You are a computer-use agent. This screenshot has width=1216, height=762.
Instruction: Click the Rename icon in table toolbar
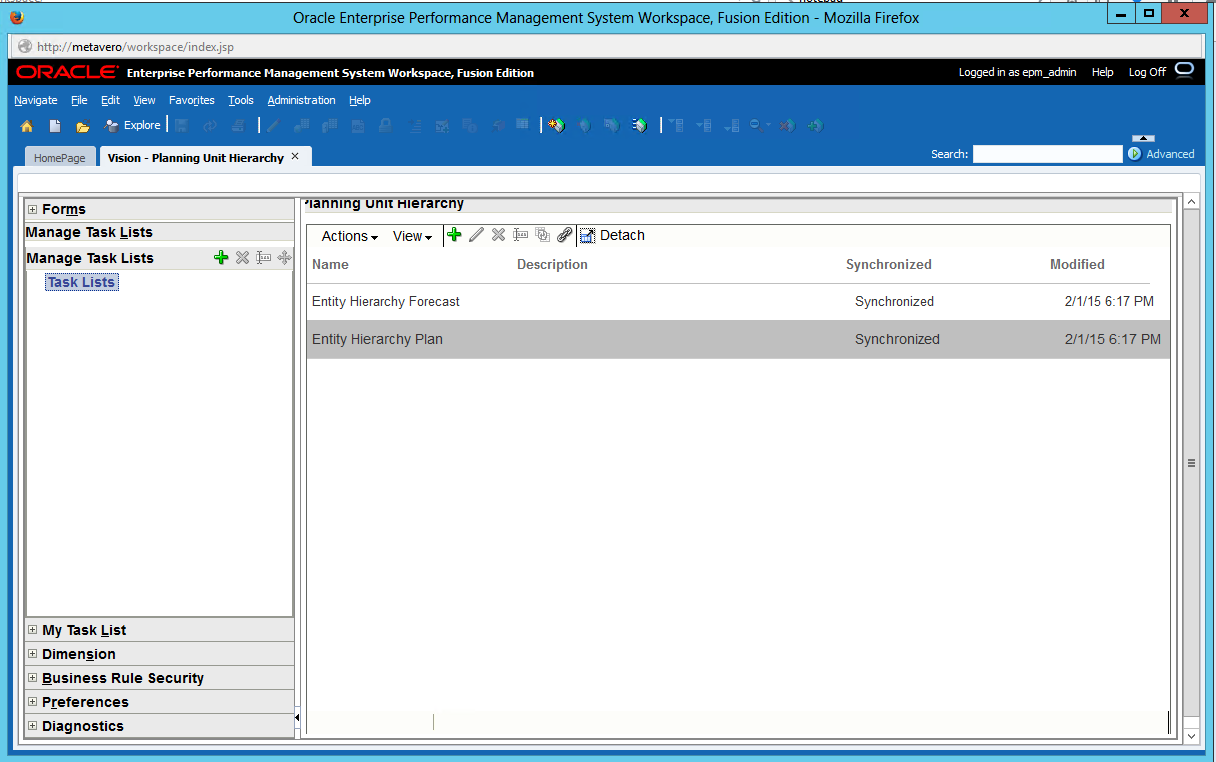[x=520, y=235]
